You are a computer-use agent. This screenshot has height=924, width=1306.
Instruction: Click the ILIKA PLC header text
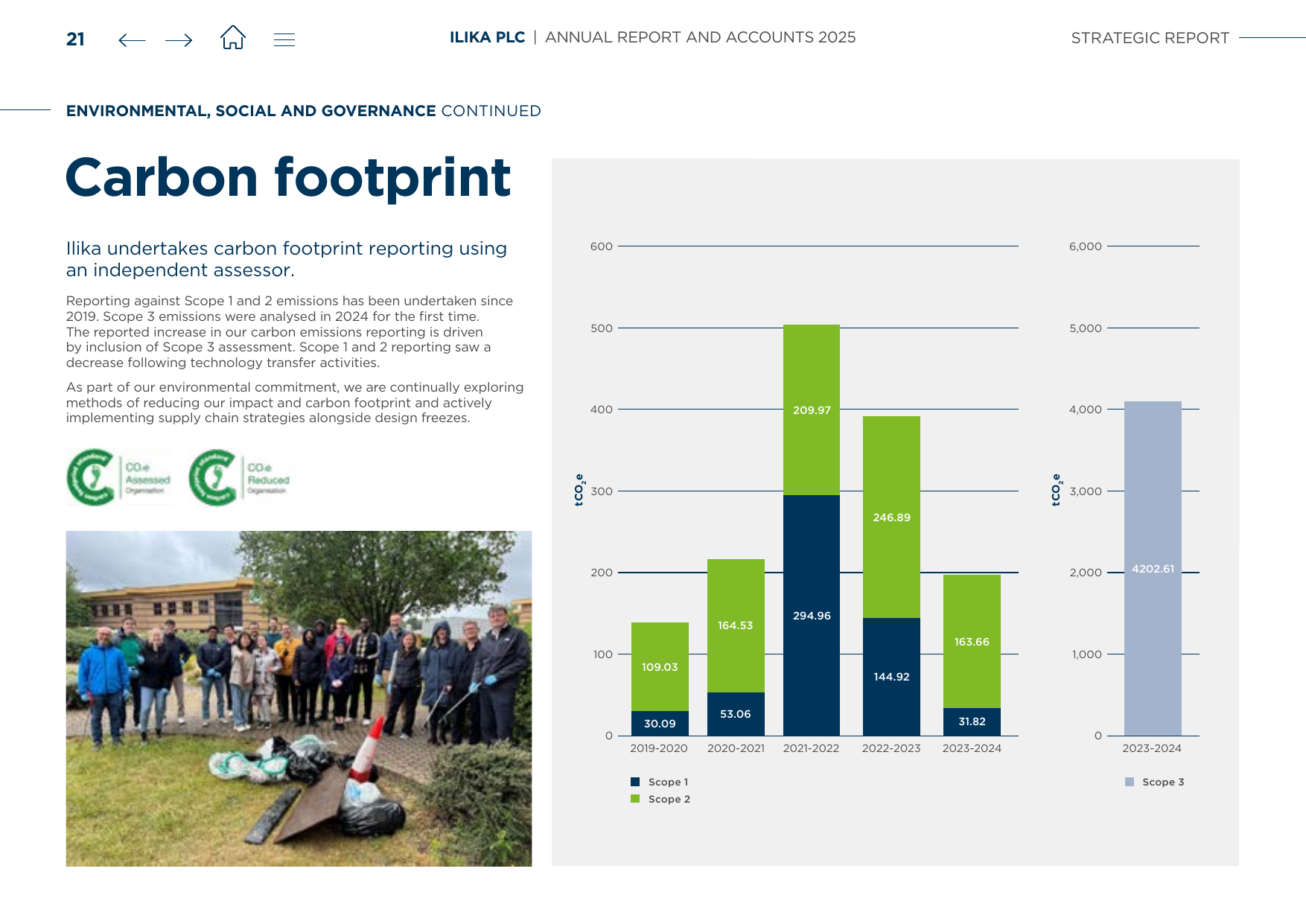487,37
